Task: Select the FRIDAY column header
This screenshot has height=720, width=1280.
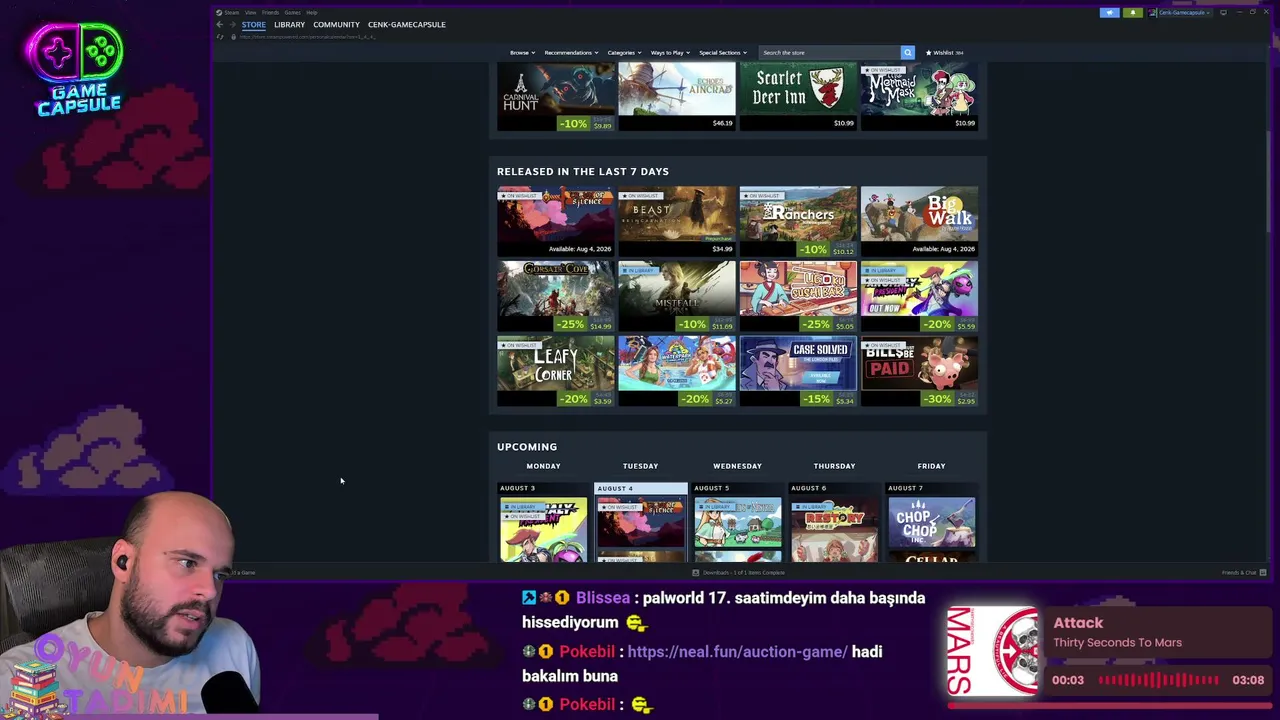Action: pos(931,466)
